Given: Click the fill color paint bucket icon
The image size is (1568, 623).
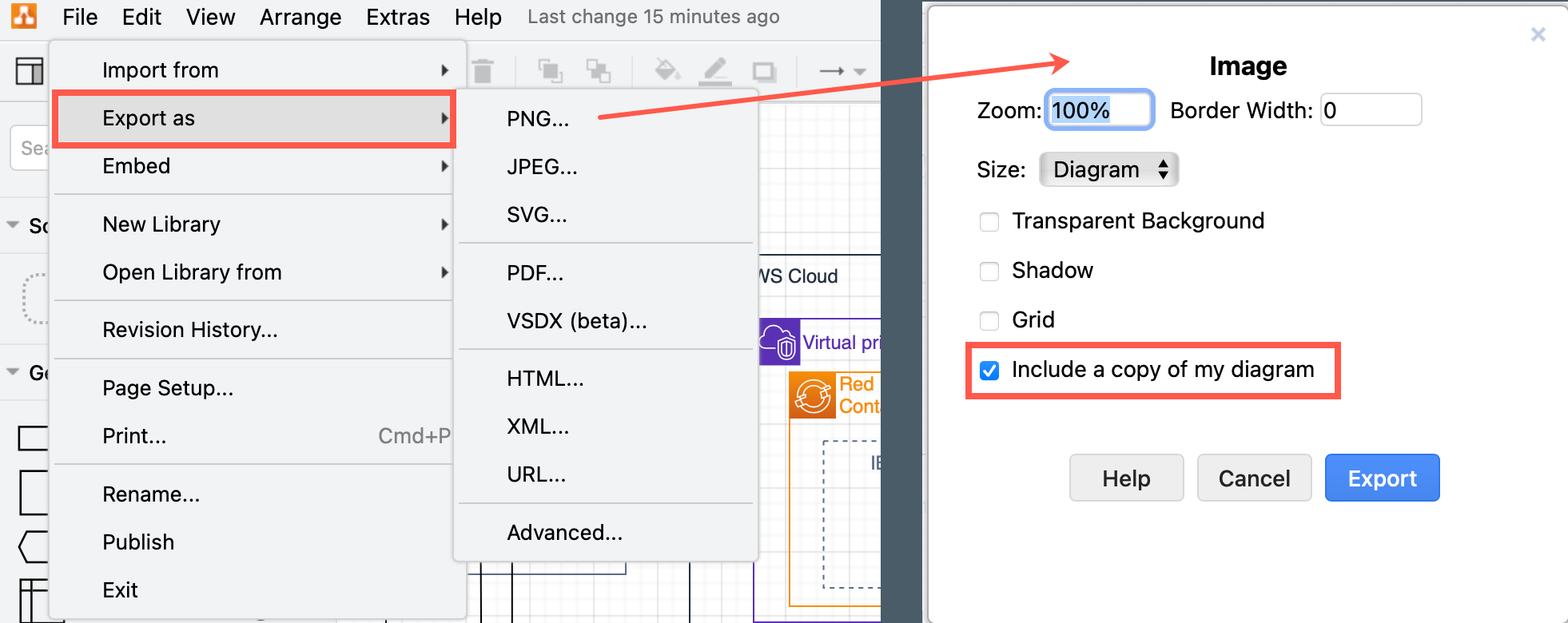Looking at the screenshot, I should (667, 70).
